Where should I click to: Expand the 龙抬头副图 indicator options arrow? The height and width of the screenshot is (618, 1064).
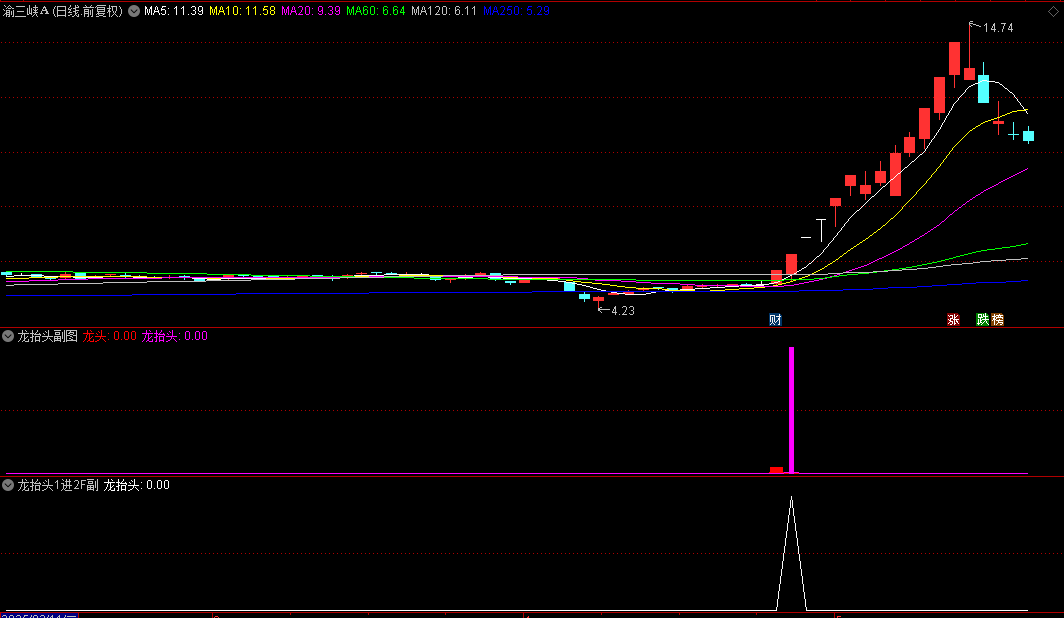8,336
